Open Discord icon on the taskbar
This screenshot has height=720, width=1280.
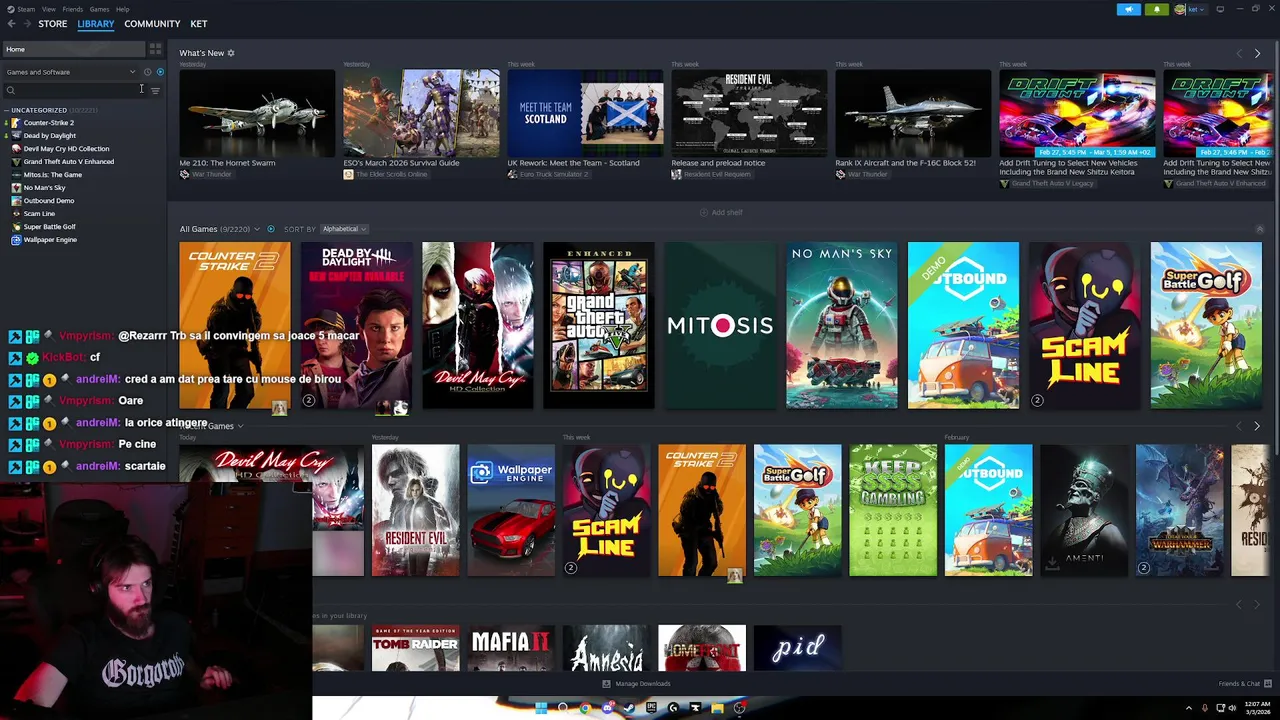607,708
